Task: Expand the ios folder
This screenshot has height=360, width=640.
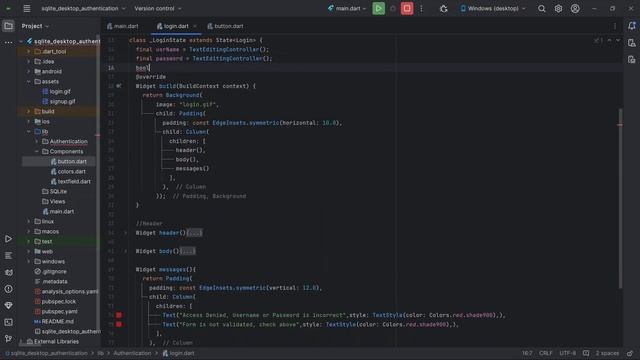Action: click(29, 122)
